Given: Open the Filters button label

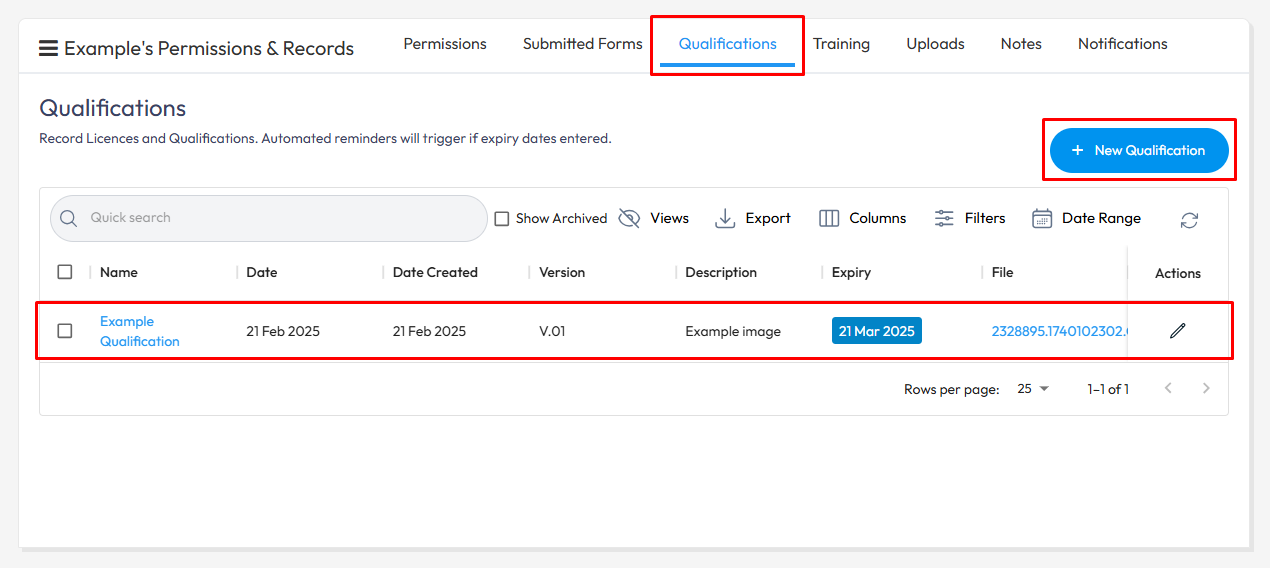Looking at the screenshot, I should click(985, 218).
